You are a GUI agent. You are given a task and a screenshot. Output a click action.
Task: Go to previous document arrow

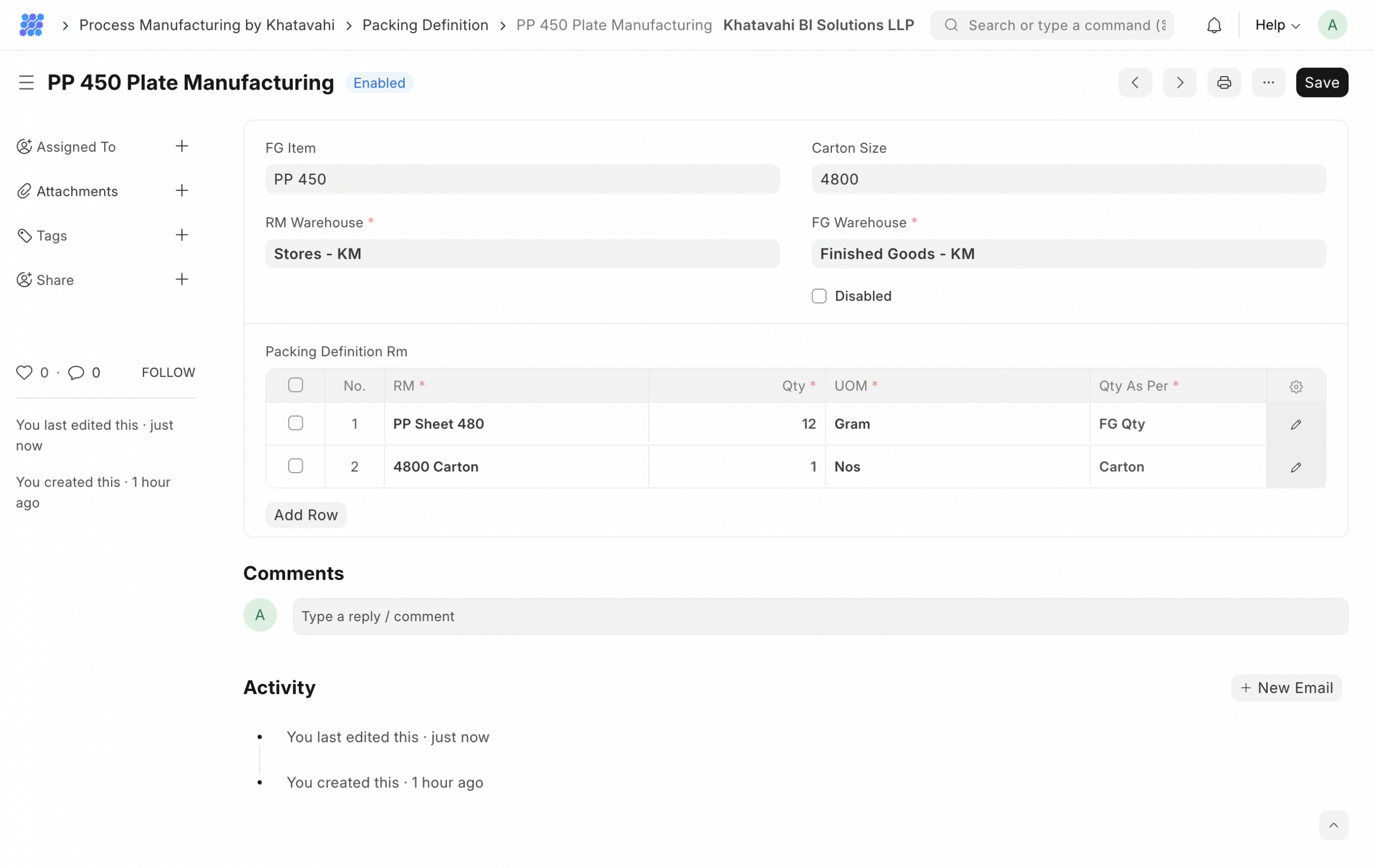pyautogui.click(x=1134, y=83)
